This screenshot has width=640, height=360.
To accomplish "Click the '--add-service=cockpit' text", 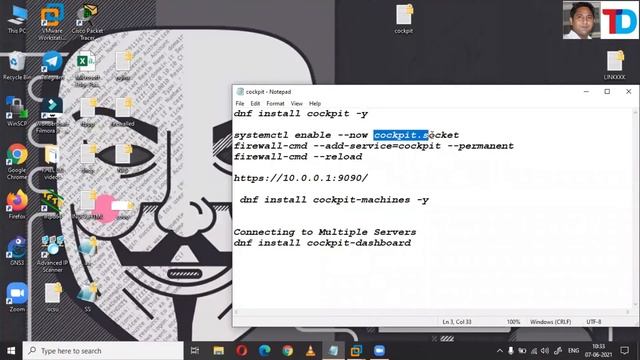I will pos(377,146).
